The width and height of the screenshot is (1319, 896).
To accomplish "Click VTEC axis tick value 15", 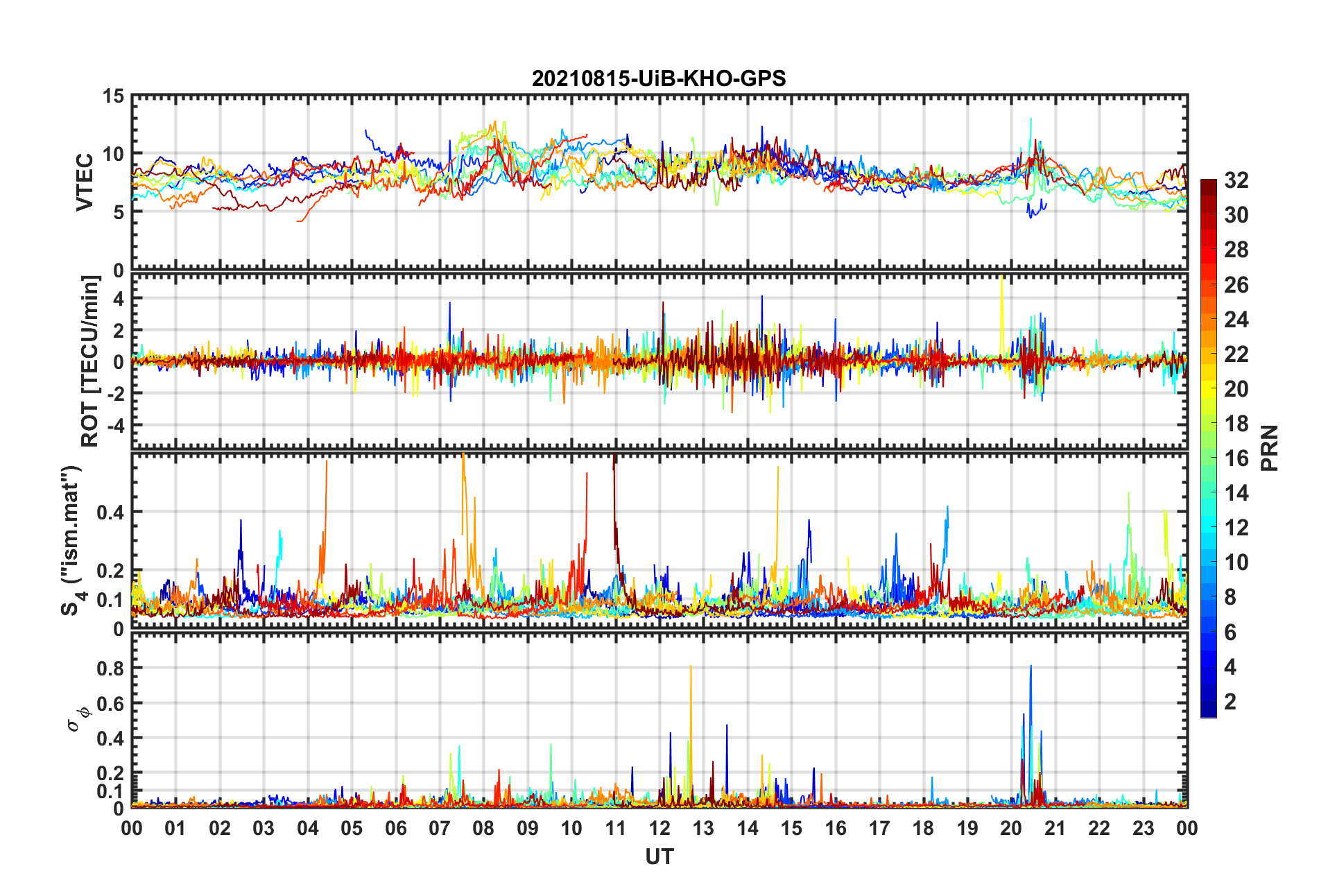I will pos(113,96).
